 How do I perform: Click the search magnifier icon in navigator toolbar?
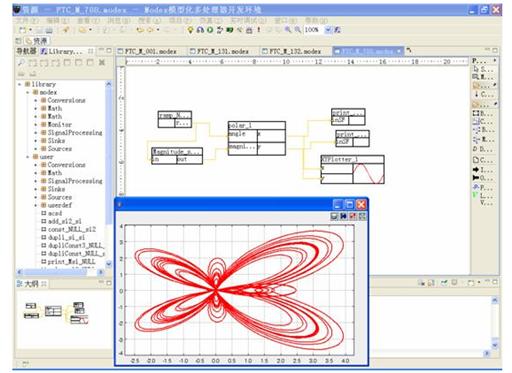pos(21,62)
